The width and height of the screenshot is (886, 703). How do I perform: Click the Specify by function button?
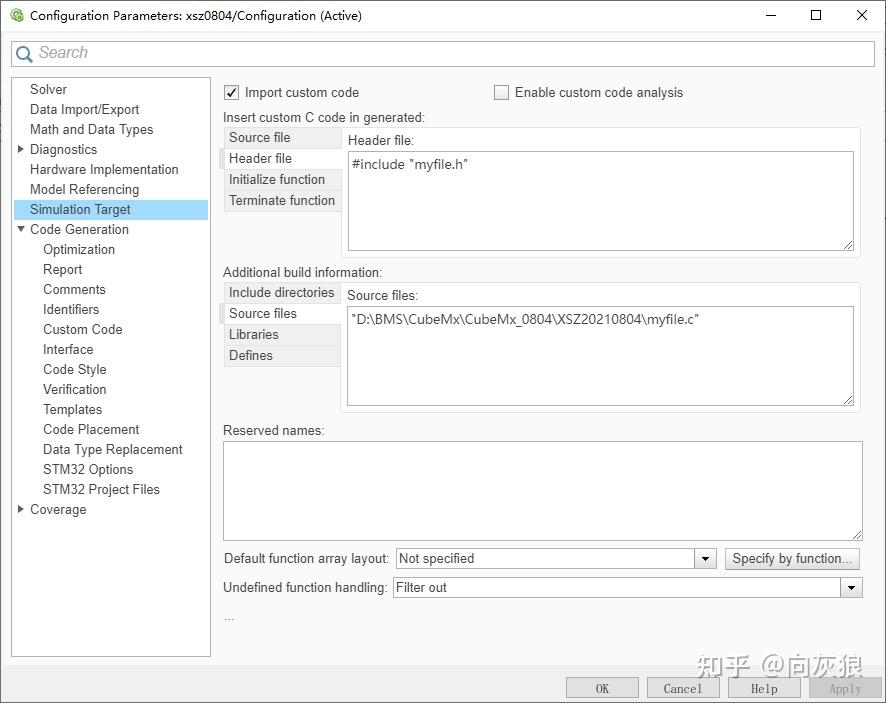[792, 558]
